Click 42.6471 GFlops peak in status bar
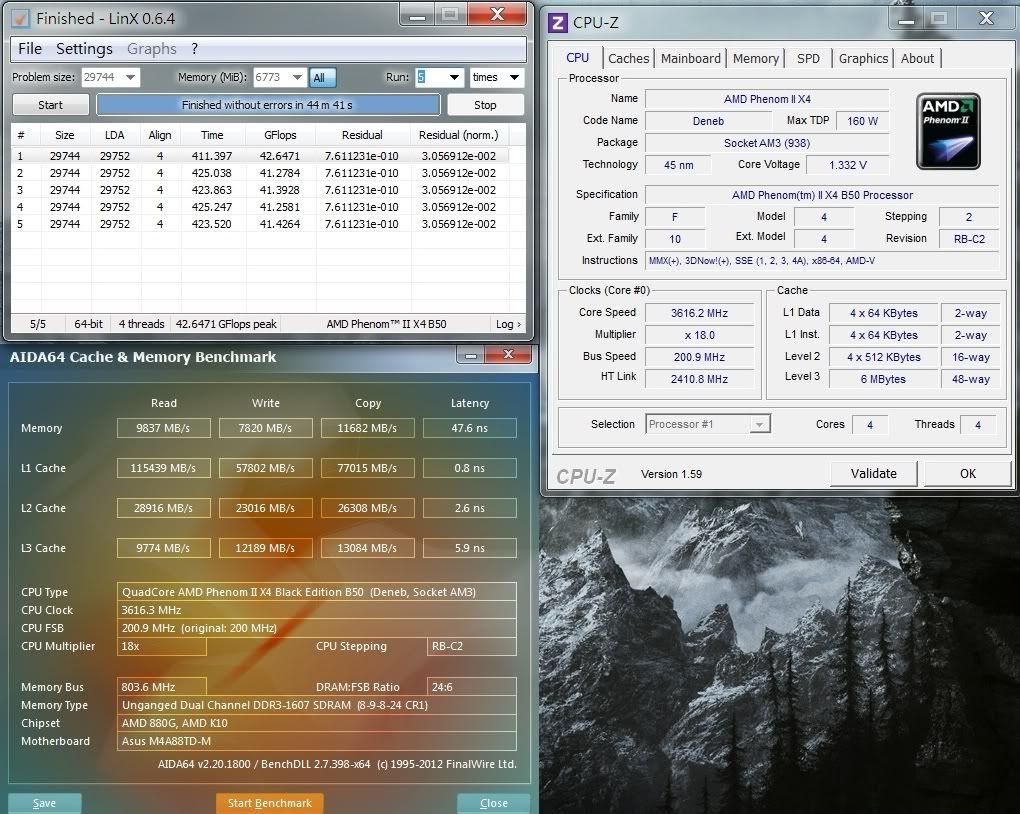1020x814 pixels. (226, 324)
